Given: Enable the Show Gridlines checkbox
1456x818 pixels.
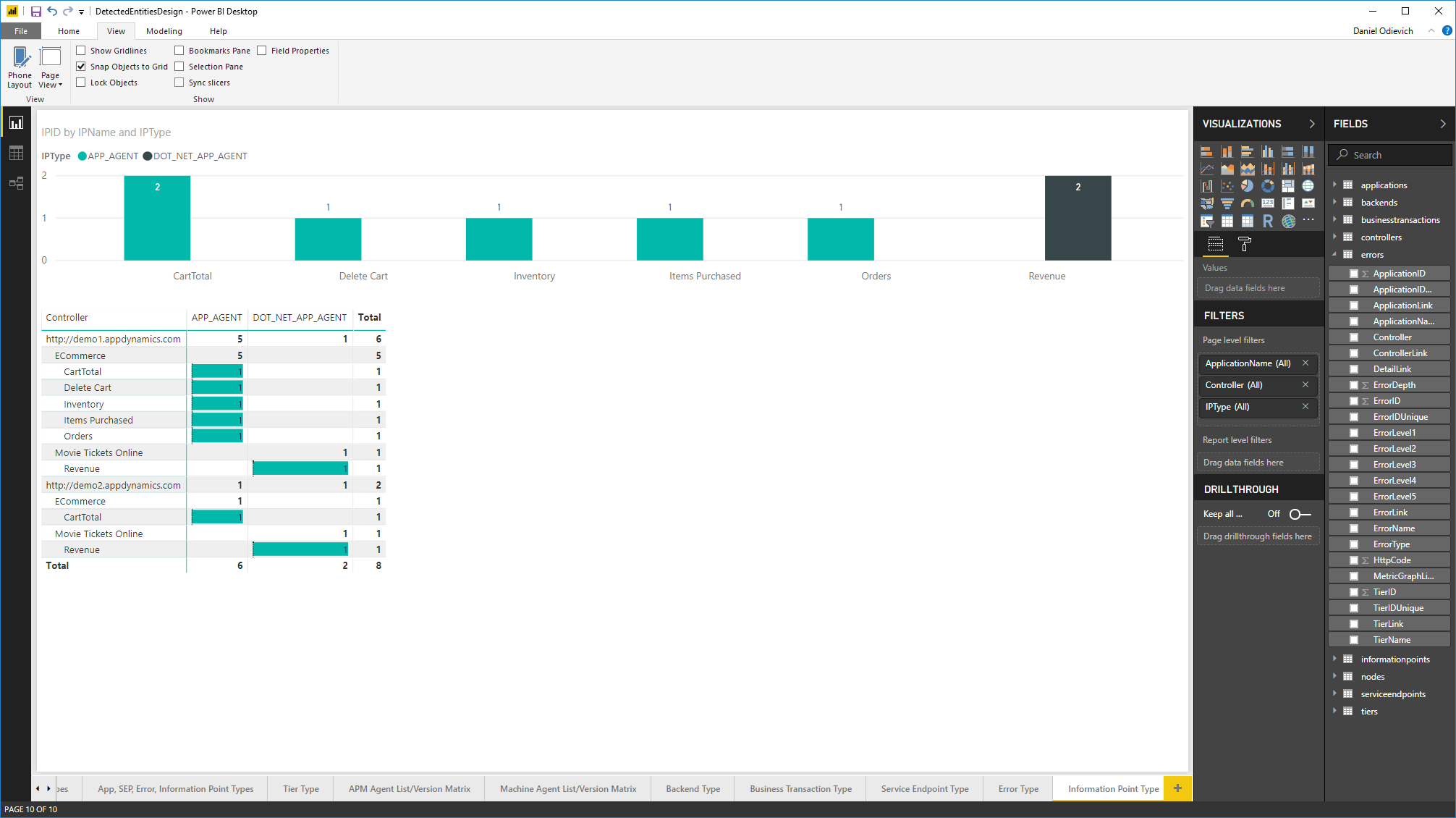Looking at the screenshot, I should [x=81, y=51].
